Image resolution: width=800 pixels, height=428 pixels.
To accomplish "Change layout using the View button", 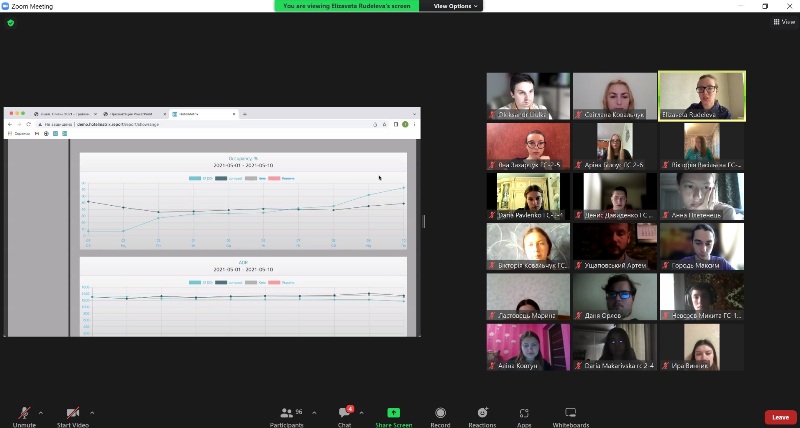I will [x=784, y=21].
